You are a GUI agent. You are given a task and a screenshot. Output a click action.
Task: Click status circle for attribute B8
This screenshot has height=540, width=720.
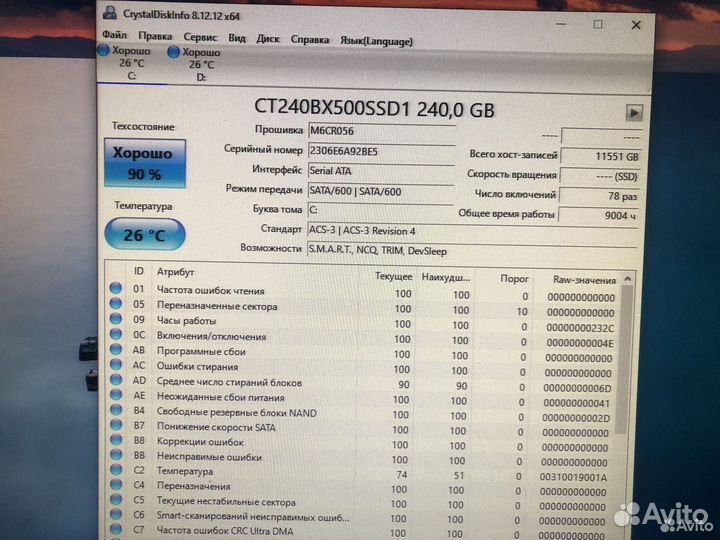(x=116, y=440)
